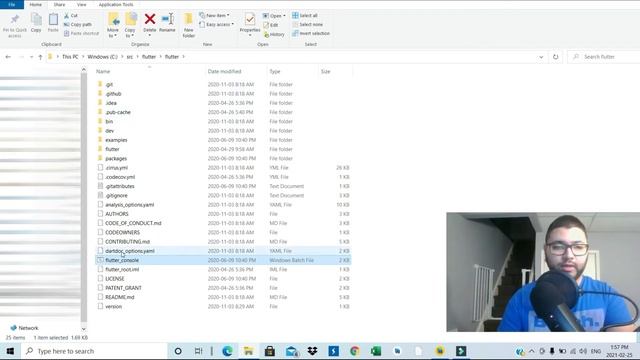
Task: Select the flutter_console batch file
Action: (x=122, y=260)
